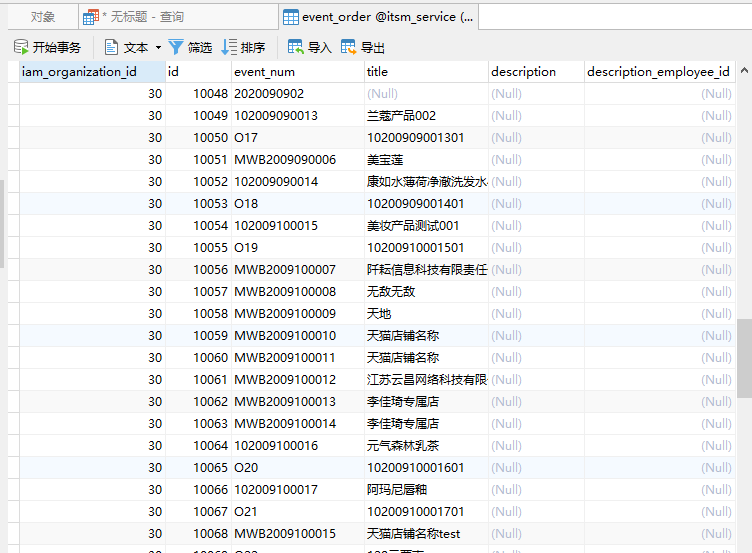Select event_num cell MWB2009100008
752x553 pixels.
pos(298,292)
